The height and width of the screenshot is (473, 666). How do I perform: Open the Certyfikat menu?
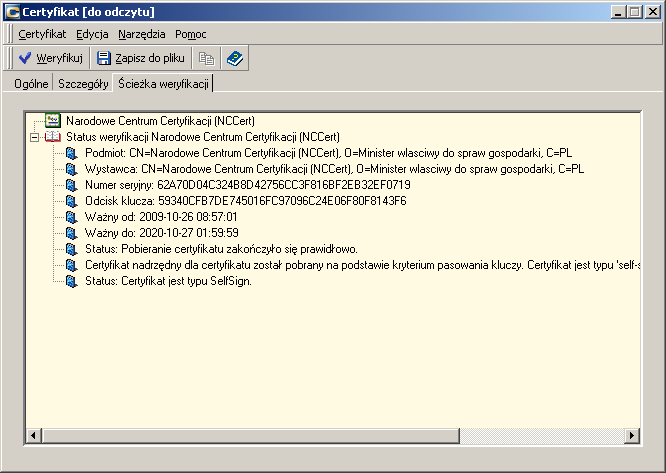(x=42, y=34)
